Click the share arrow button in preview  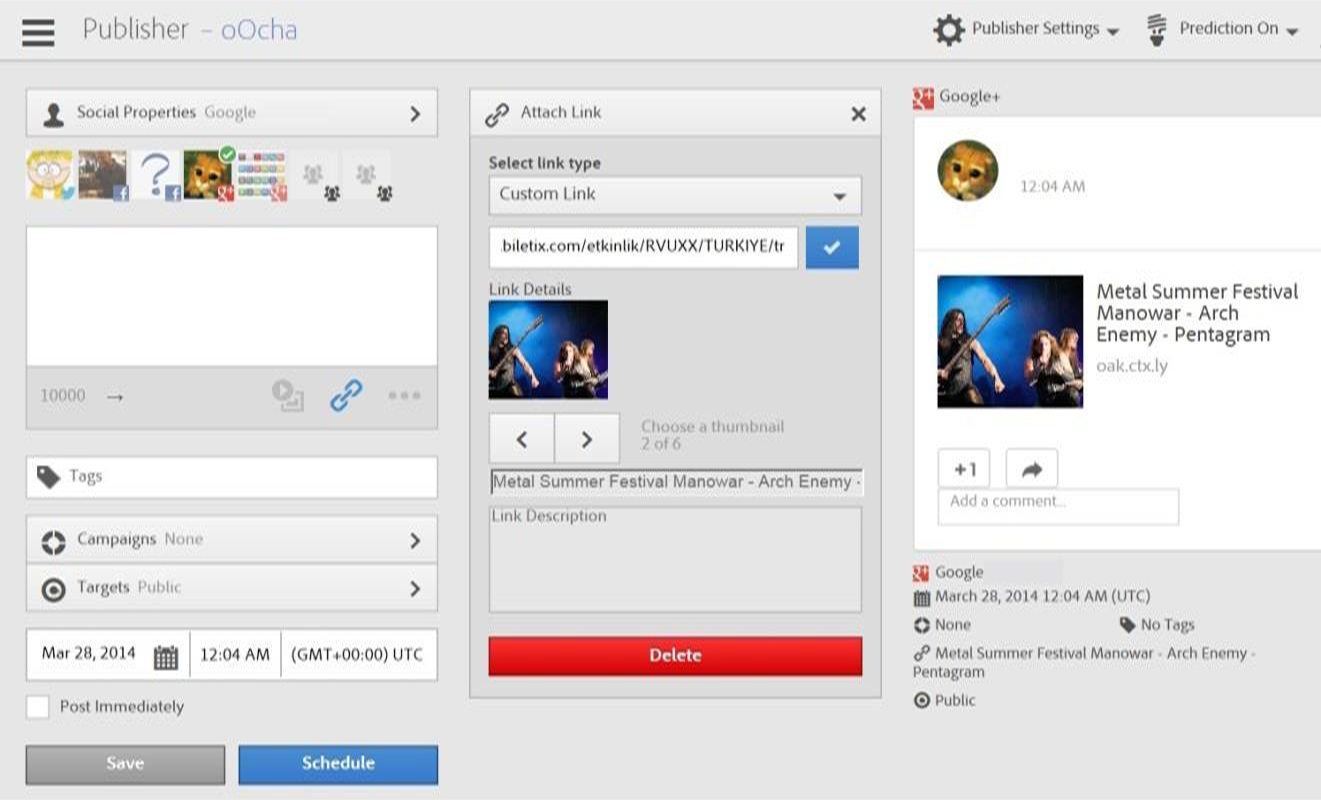click(x=1032, y=469)
